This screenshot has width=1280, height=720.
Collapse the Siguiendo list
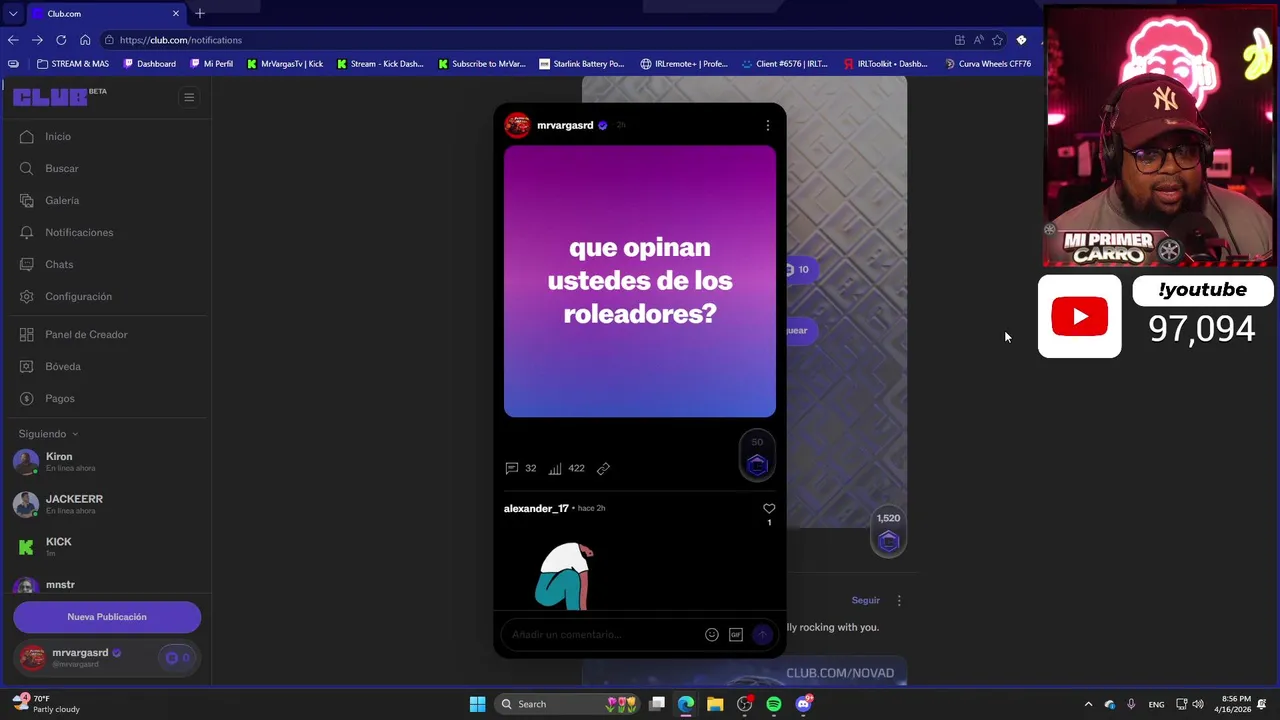coord(48,434)
